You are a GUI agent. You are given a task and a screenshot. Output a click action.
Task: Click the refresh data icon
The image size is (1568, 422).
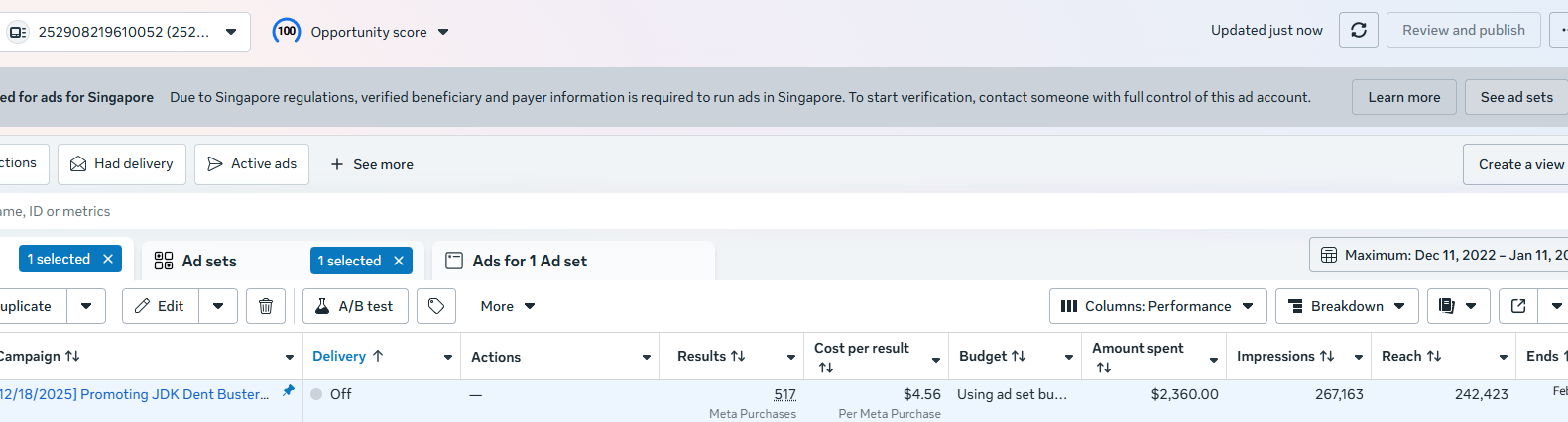(1358, 30)
